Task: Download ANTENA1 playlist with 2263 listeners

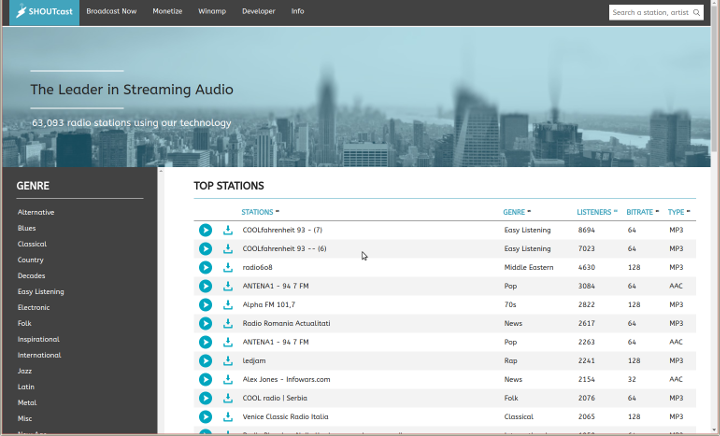Action: click(x=228, y=342)
